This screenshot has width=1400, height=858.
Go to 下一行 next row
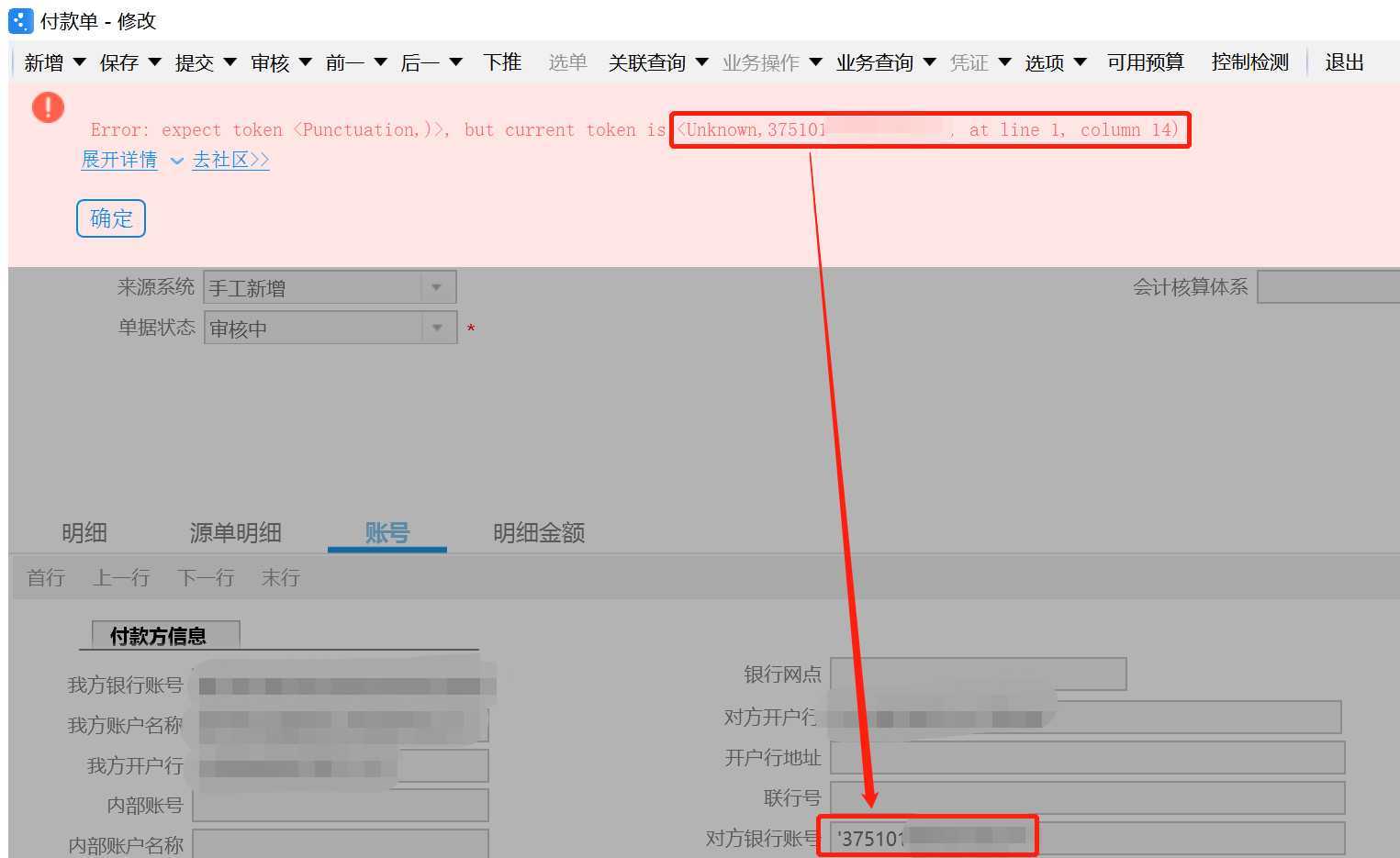tap(206, 577)
